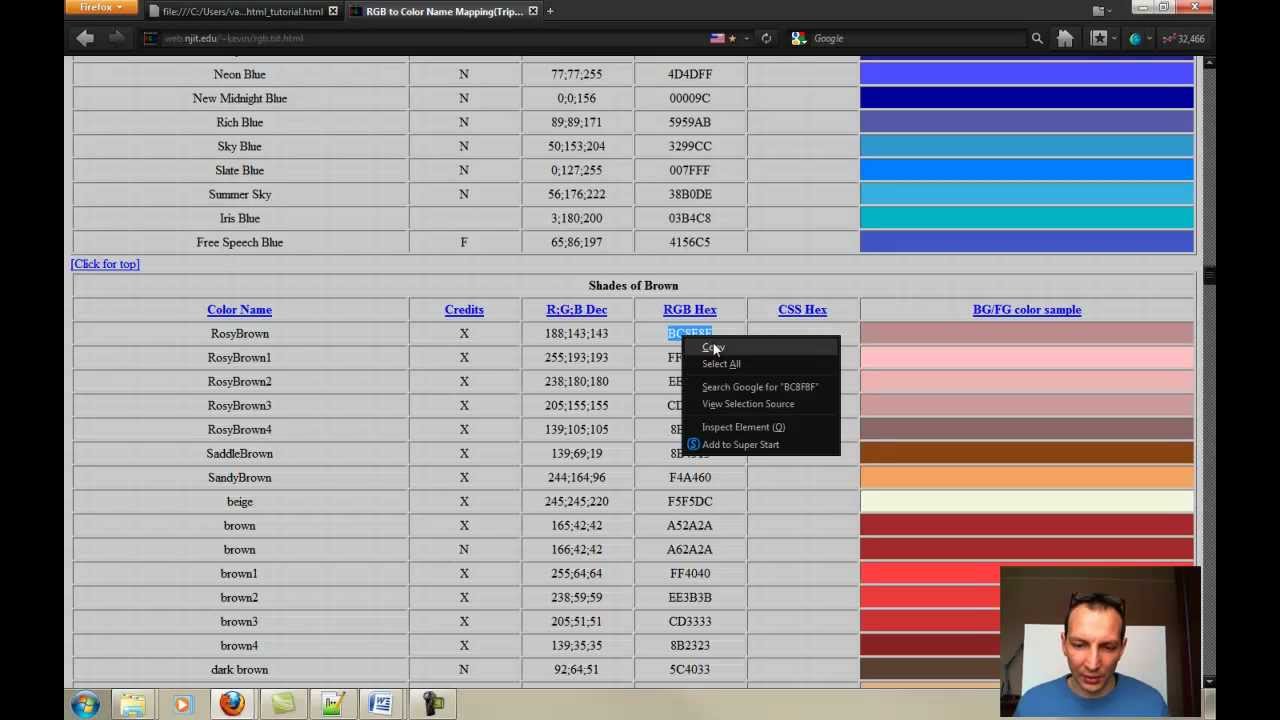
Task: Choose Add to Super Start
Action: tap(740, 445)
